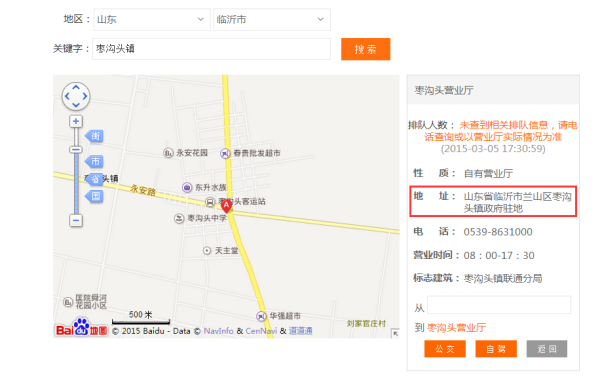Open the 山东 province dropdown
Screen dimensions: 600x379
click(x=152, y=20)
